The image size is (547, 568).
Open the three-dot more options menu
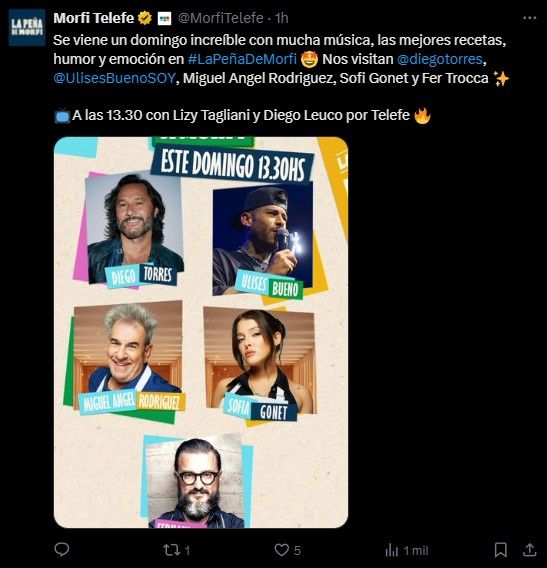coord(529,18)
